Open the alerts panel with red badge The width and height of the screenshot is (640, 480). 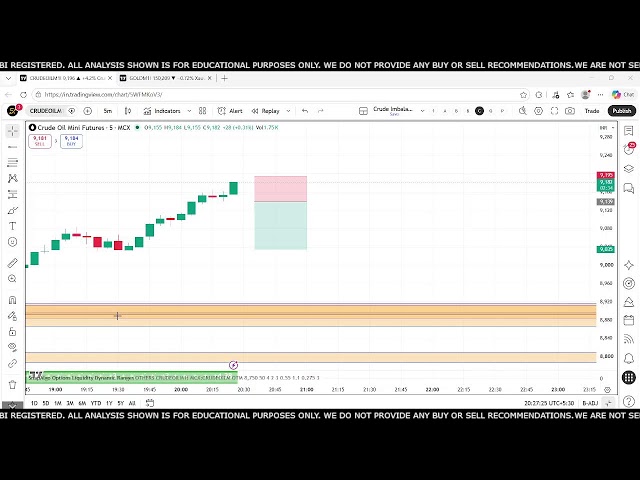point(629,149)
